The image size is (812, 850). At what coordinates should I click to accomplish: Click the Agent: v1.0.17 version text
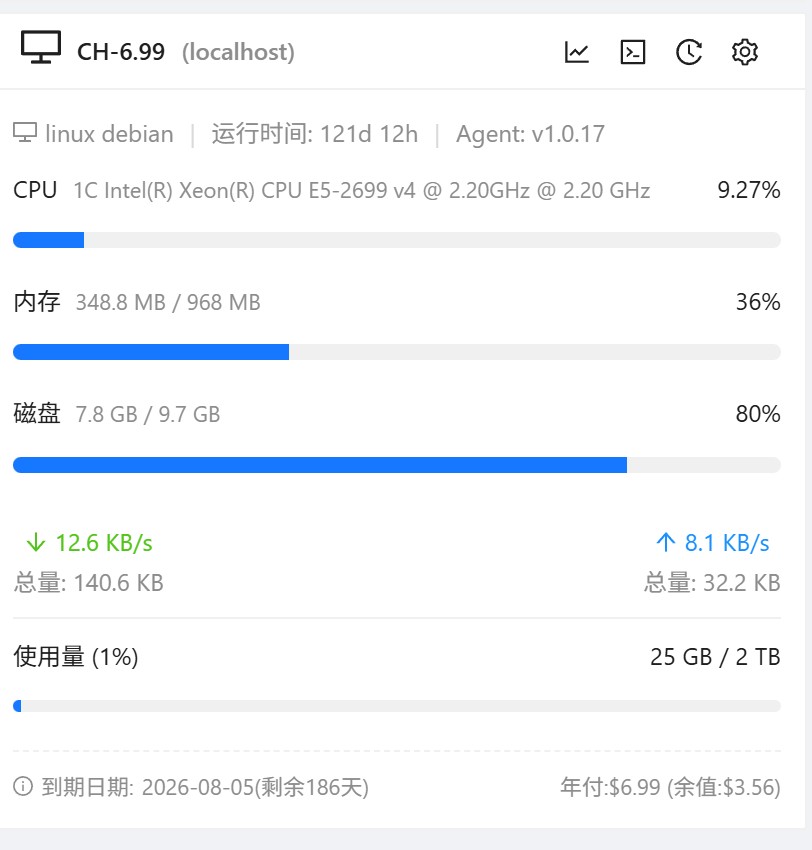click(x=530, y=134)
